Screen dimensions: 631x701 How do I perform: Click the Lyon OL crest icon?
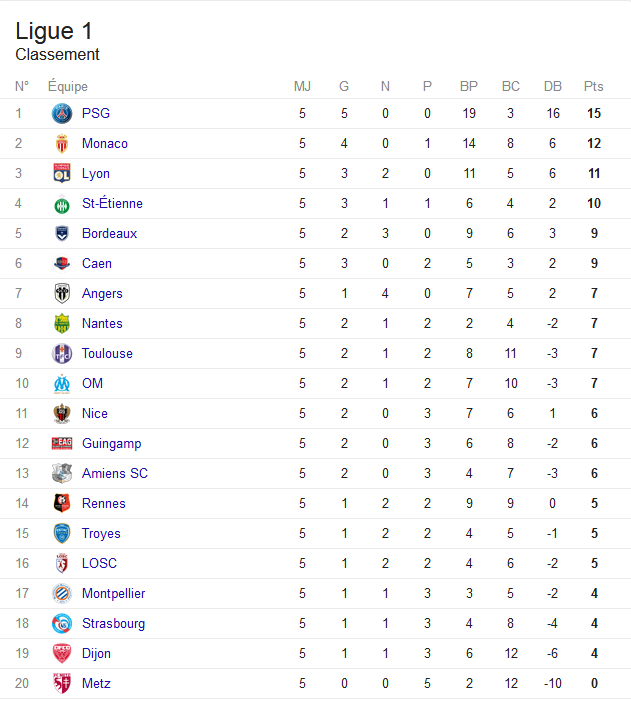[62, 173]
